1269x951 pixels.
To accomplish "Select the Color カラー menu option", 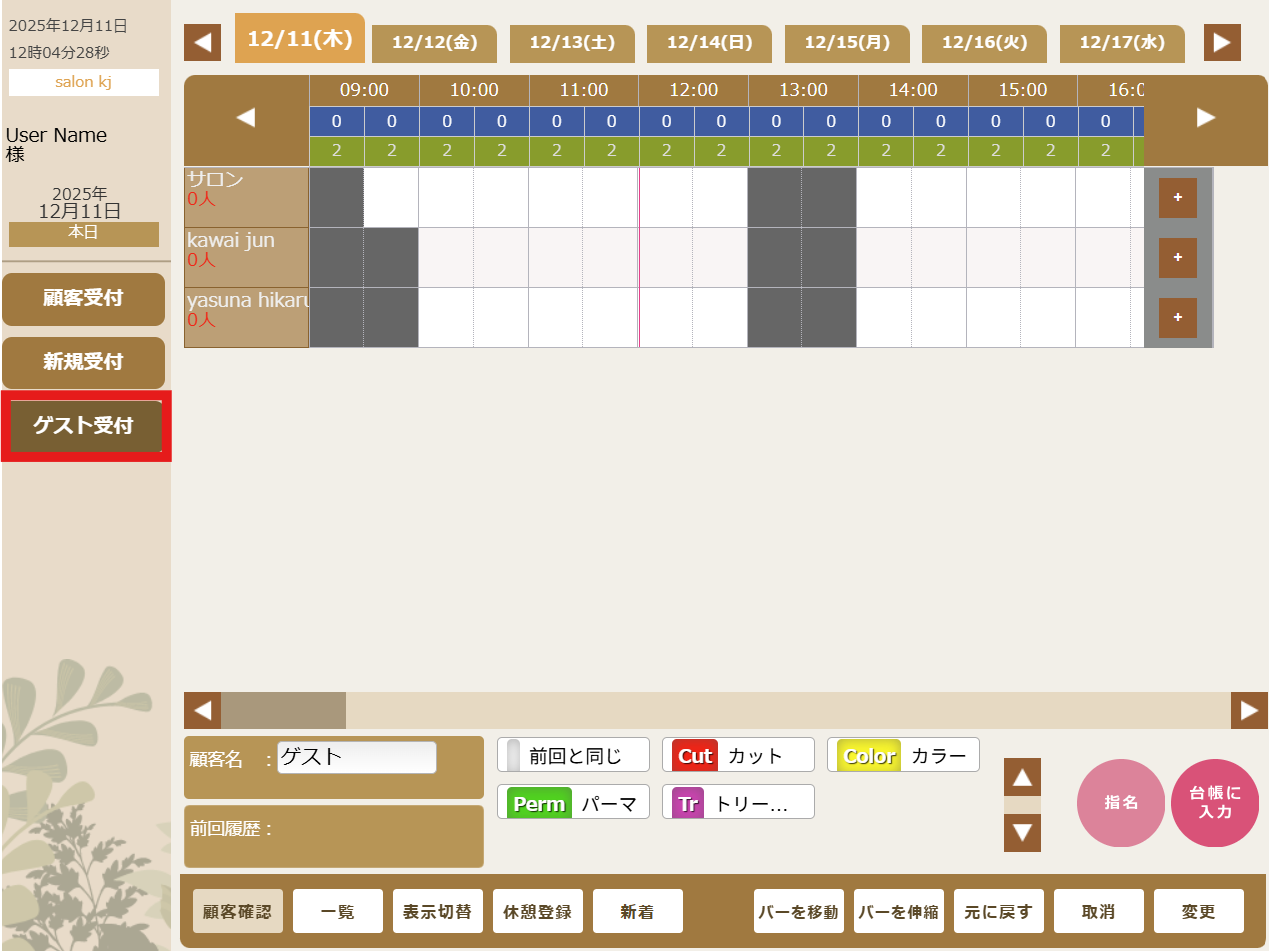I will 903,756.
